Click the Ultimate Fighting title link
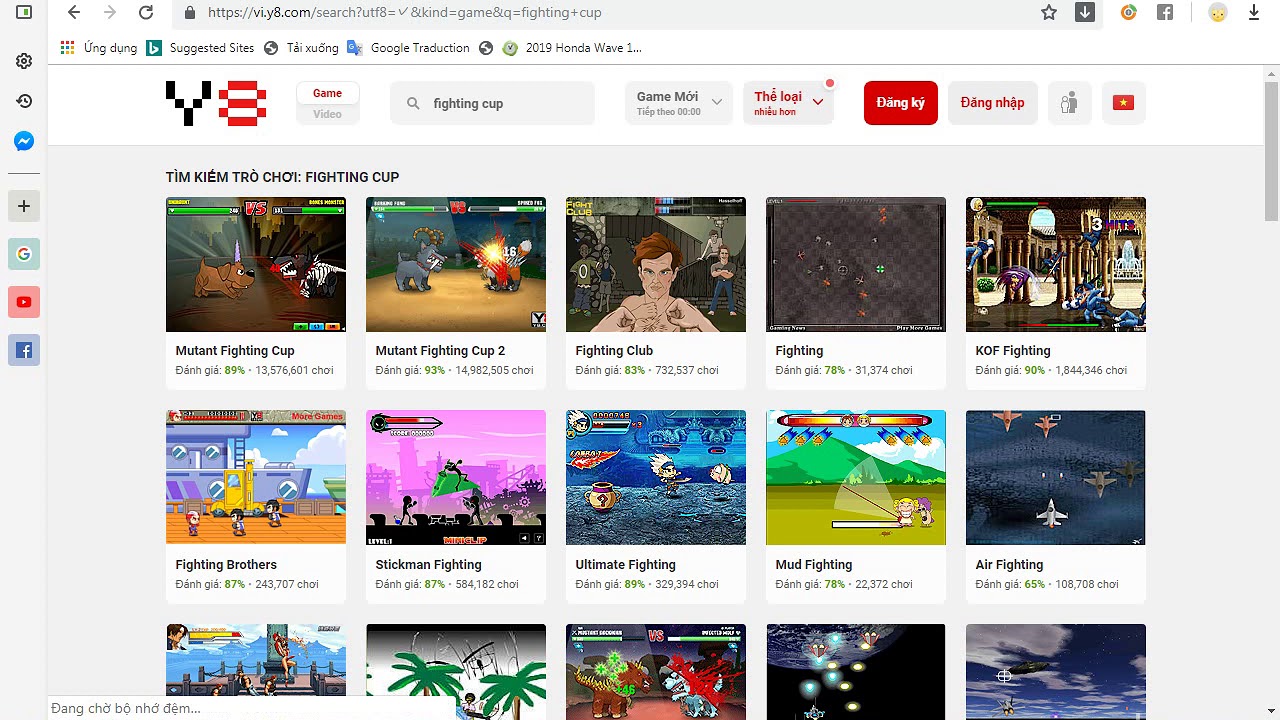 tap(625, 565)
